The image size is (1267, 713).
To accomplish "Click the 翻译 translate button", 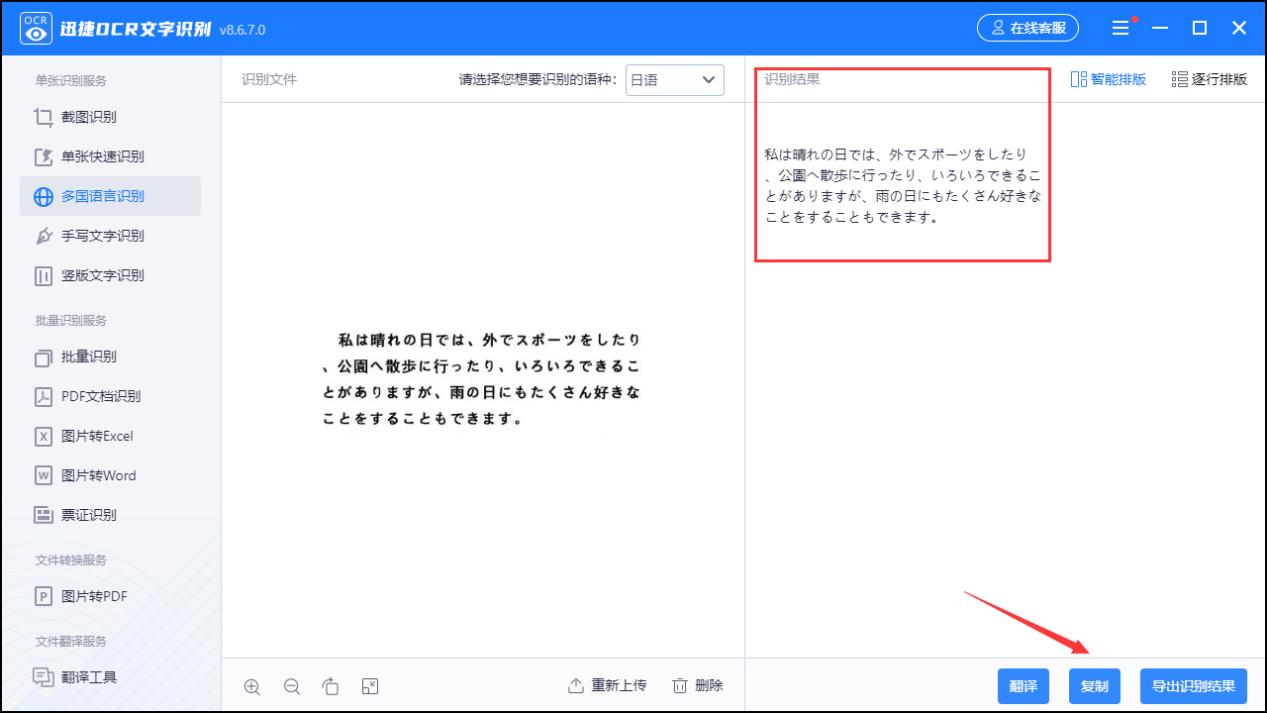I will point(1023,686).
